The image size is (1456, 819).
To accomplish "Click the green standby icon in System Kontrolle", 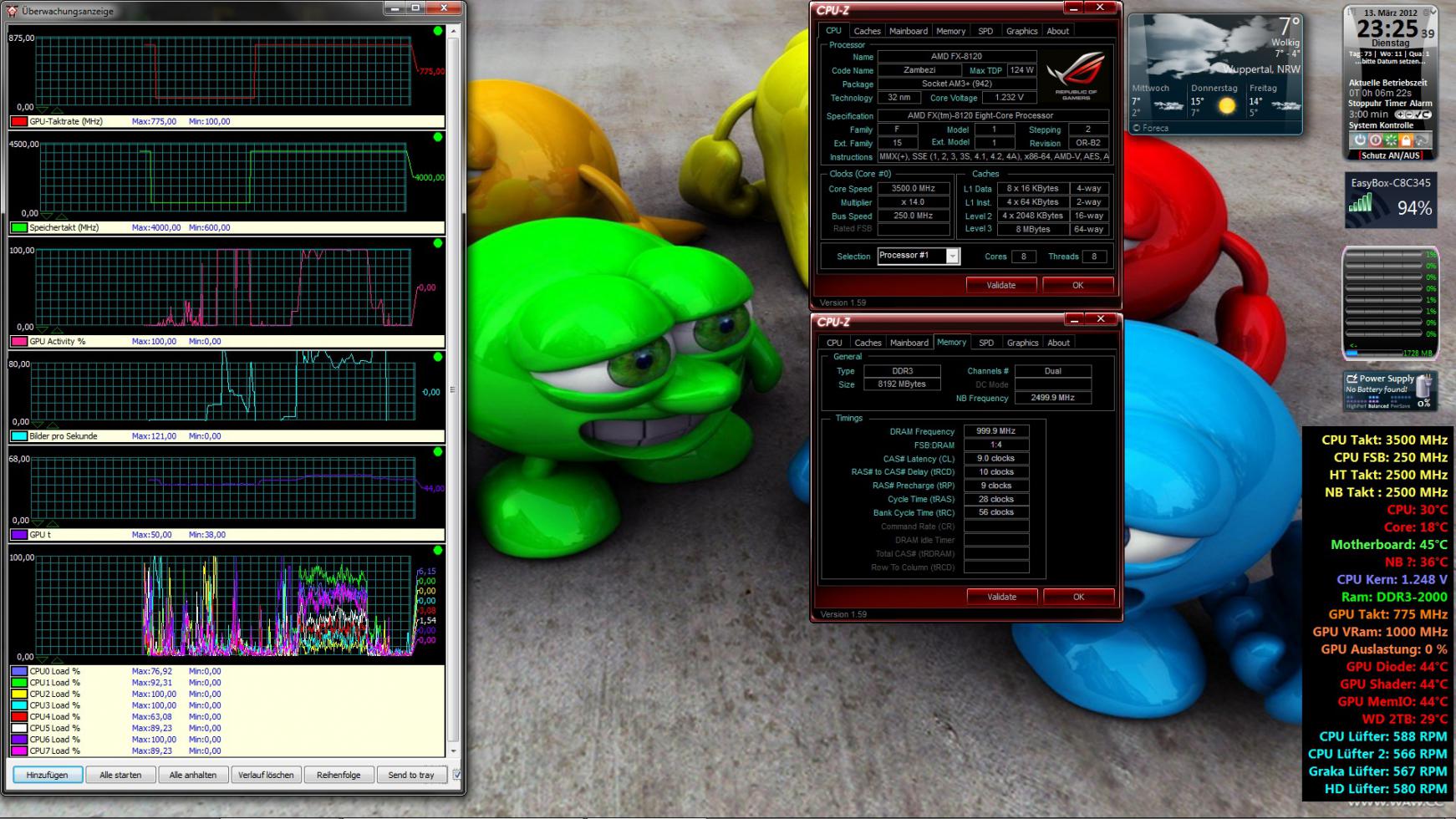I will pos(1391,140).
